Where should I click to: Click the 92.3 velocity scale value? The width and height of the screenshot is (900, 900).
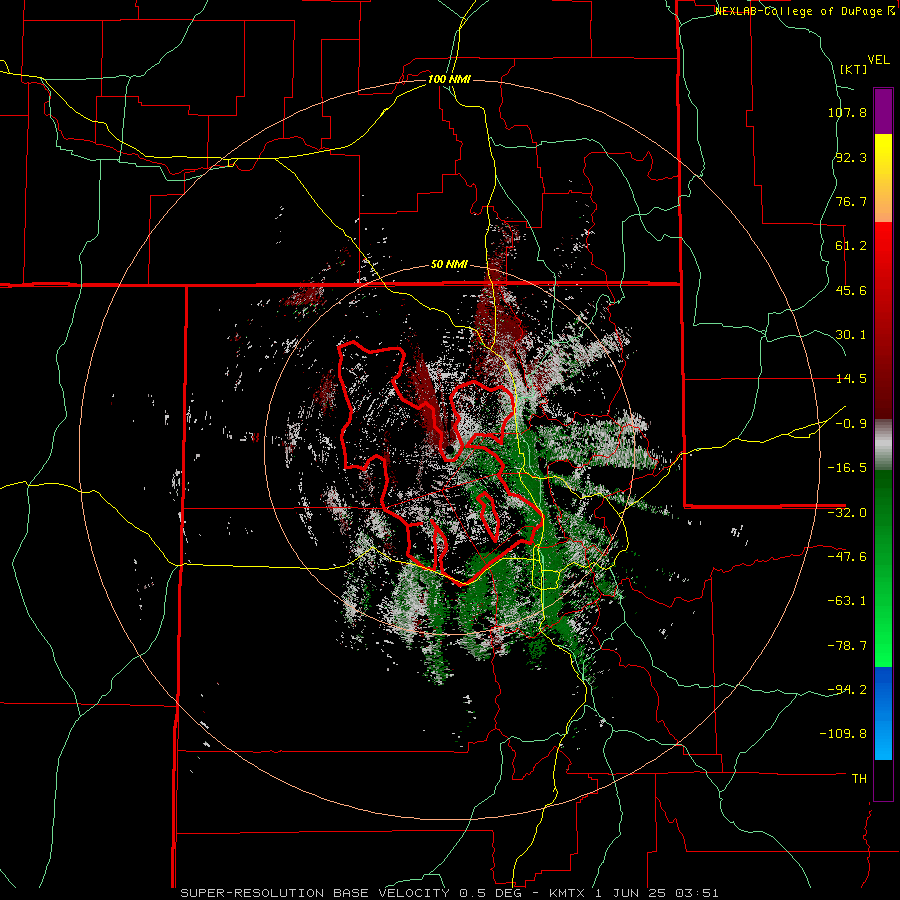tap(851, 157)
